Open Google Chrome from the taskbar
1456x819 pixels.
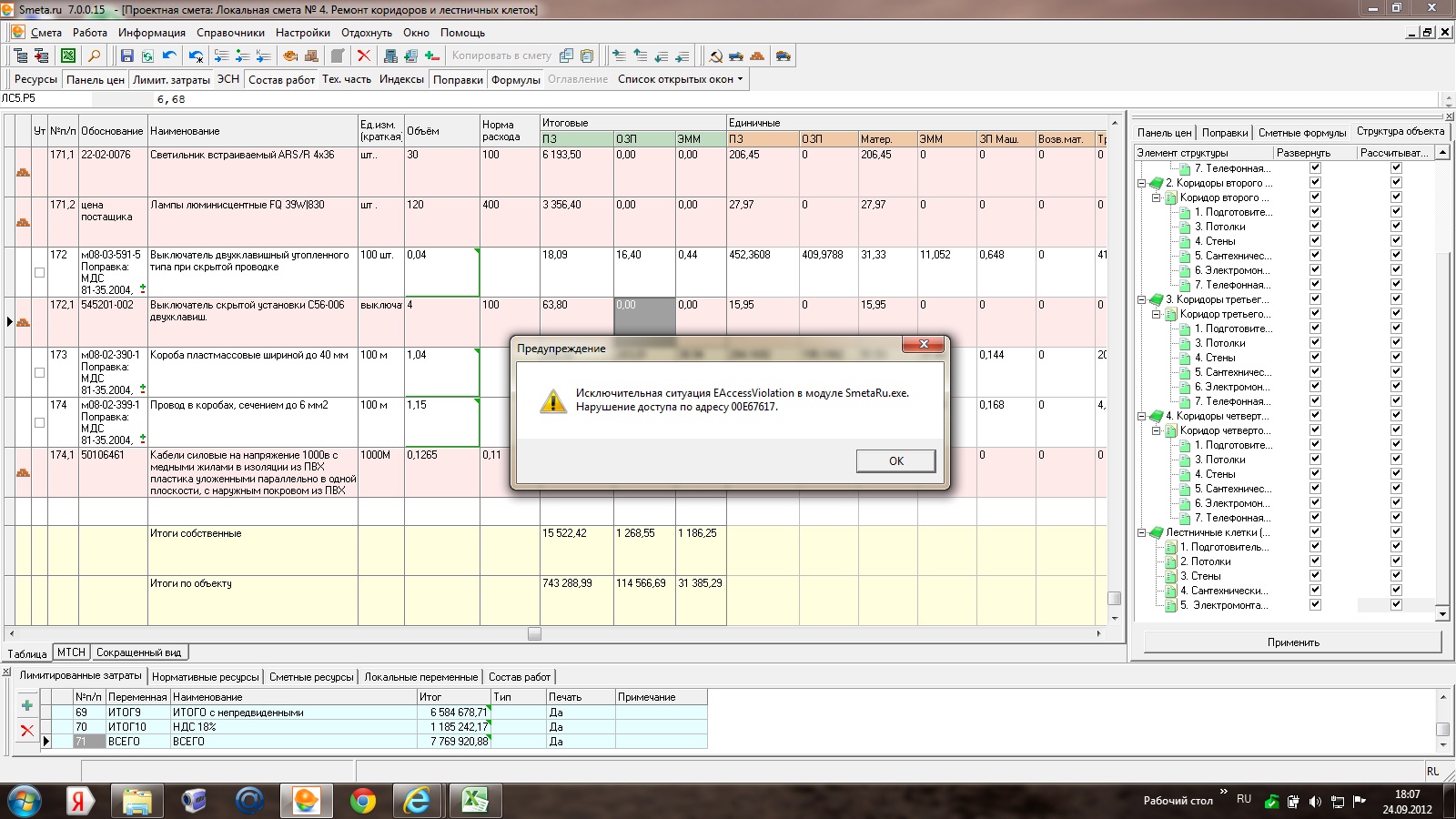[362, 801]
